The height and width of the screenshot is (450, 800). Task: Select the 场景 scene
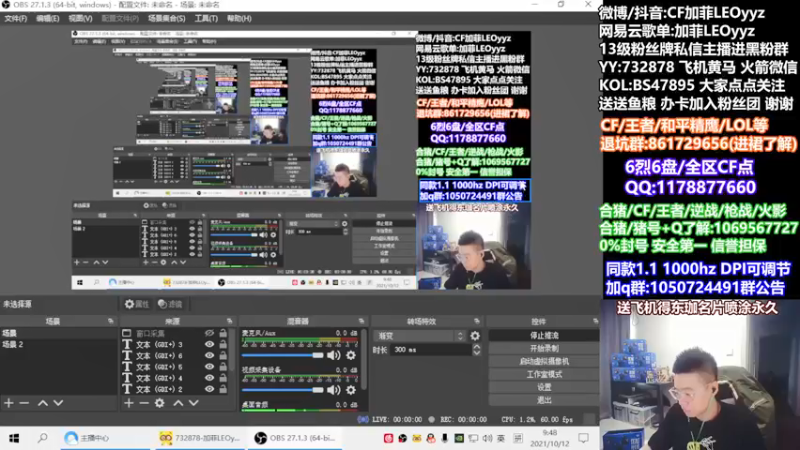tap(59, 333)
